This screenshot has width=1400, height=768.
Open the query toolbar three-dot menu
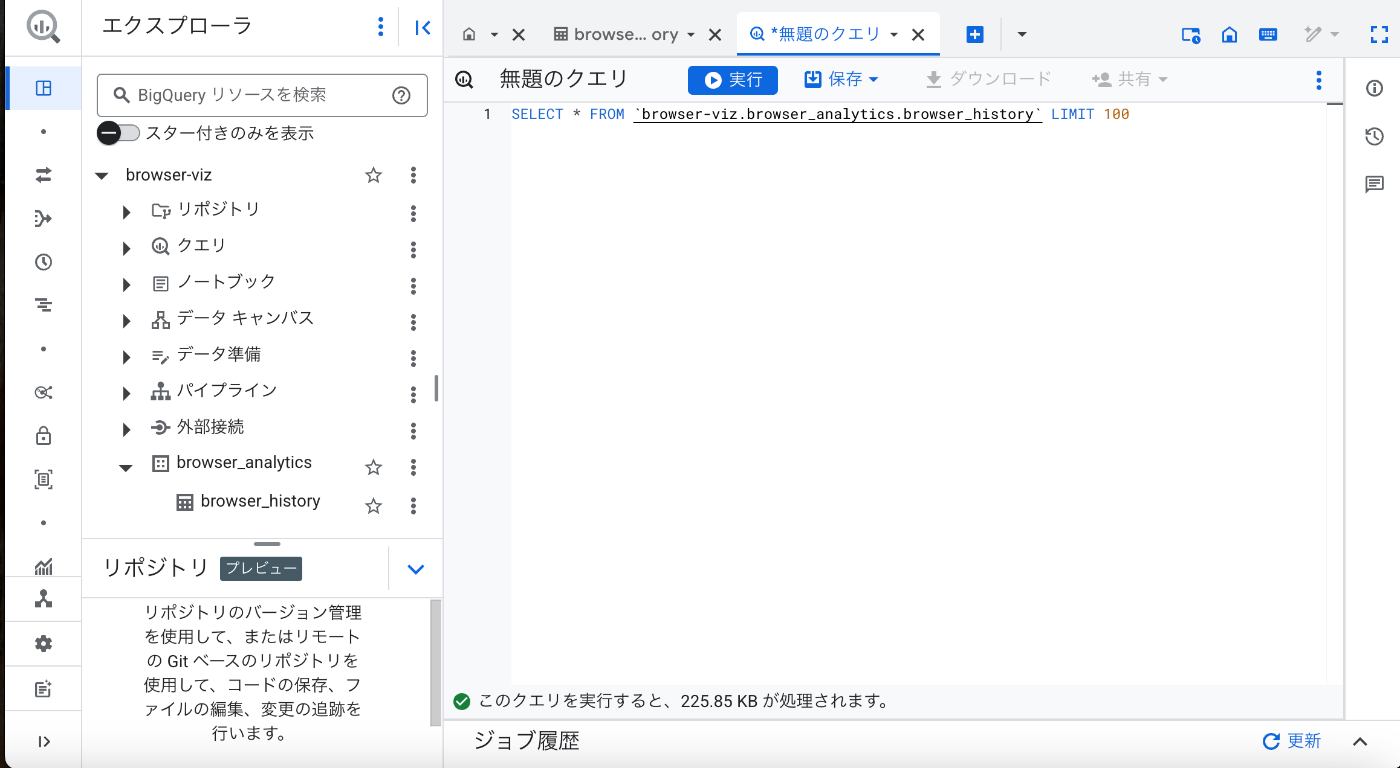pos(1319,80)
